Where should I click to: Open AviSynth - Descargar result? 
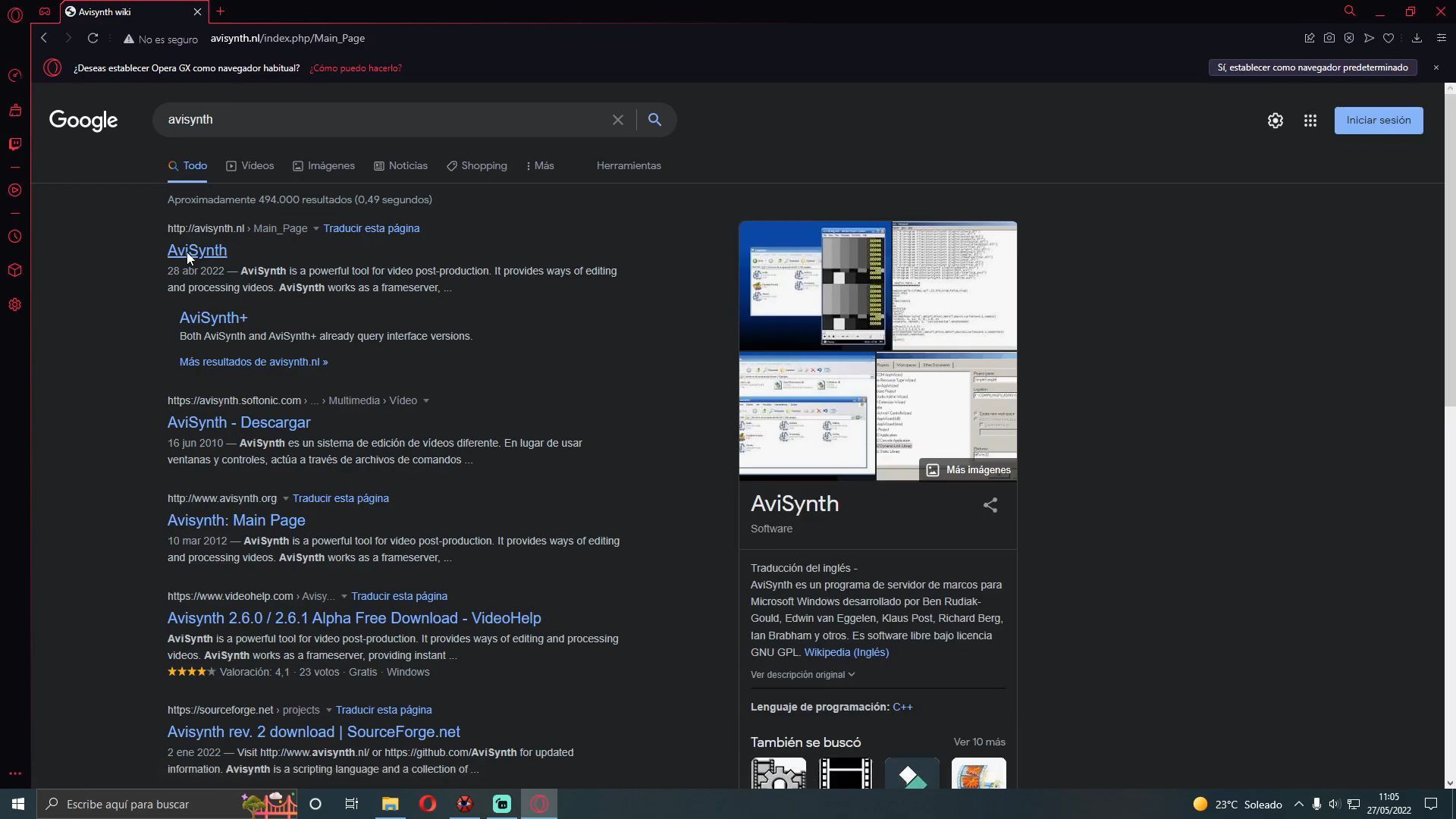tap(239, 423)
